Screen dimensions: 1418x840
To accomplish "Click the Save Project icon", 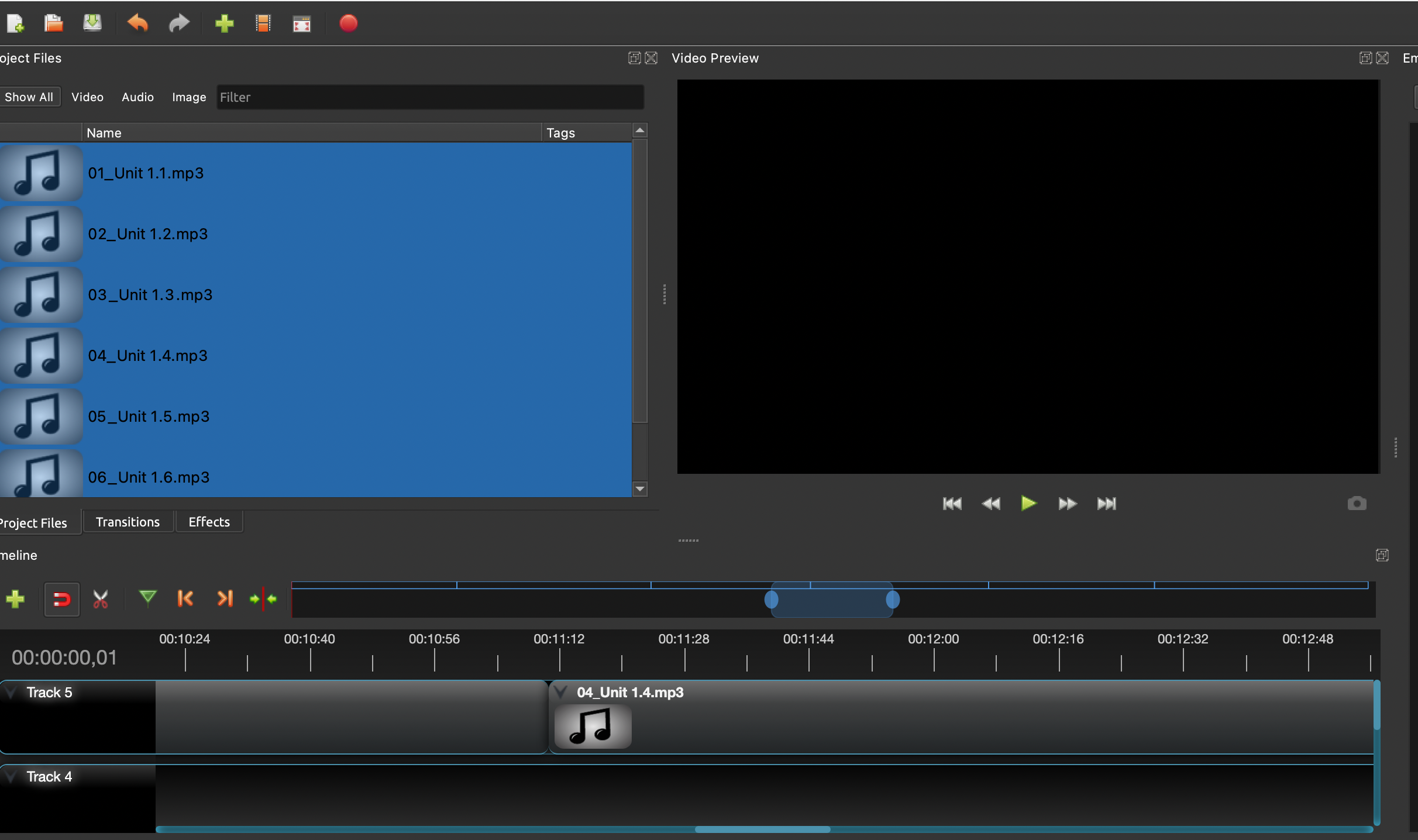I will [x=92, y=23].
